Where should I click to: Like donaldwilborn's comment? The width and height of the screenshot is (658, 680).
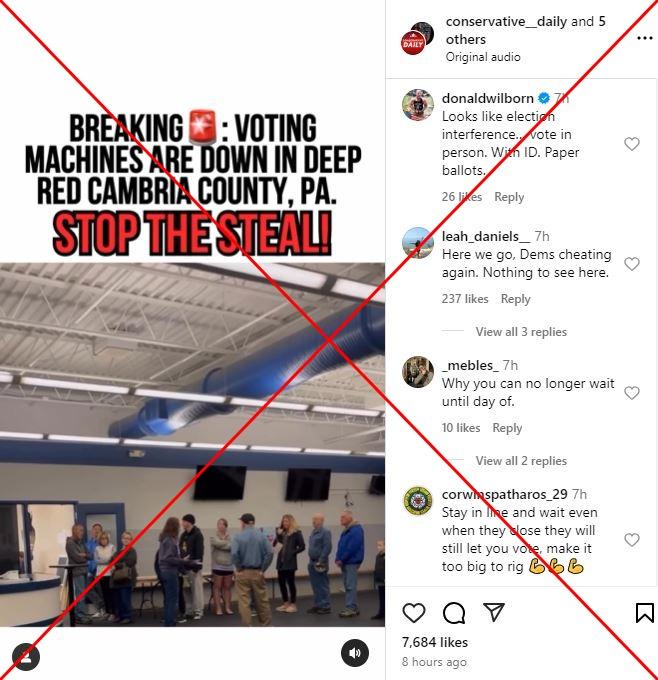point(632,144)
